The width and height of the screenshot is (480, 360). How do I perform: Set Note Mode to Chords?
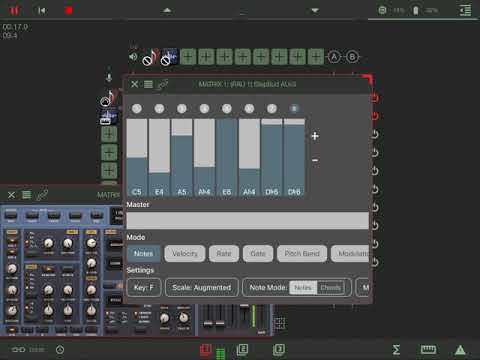coord(331,287)
